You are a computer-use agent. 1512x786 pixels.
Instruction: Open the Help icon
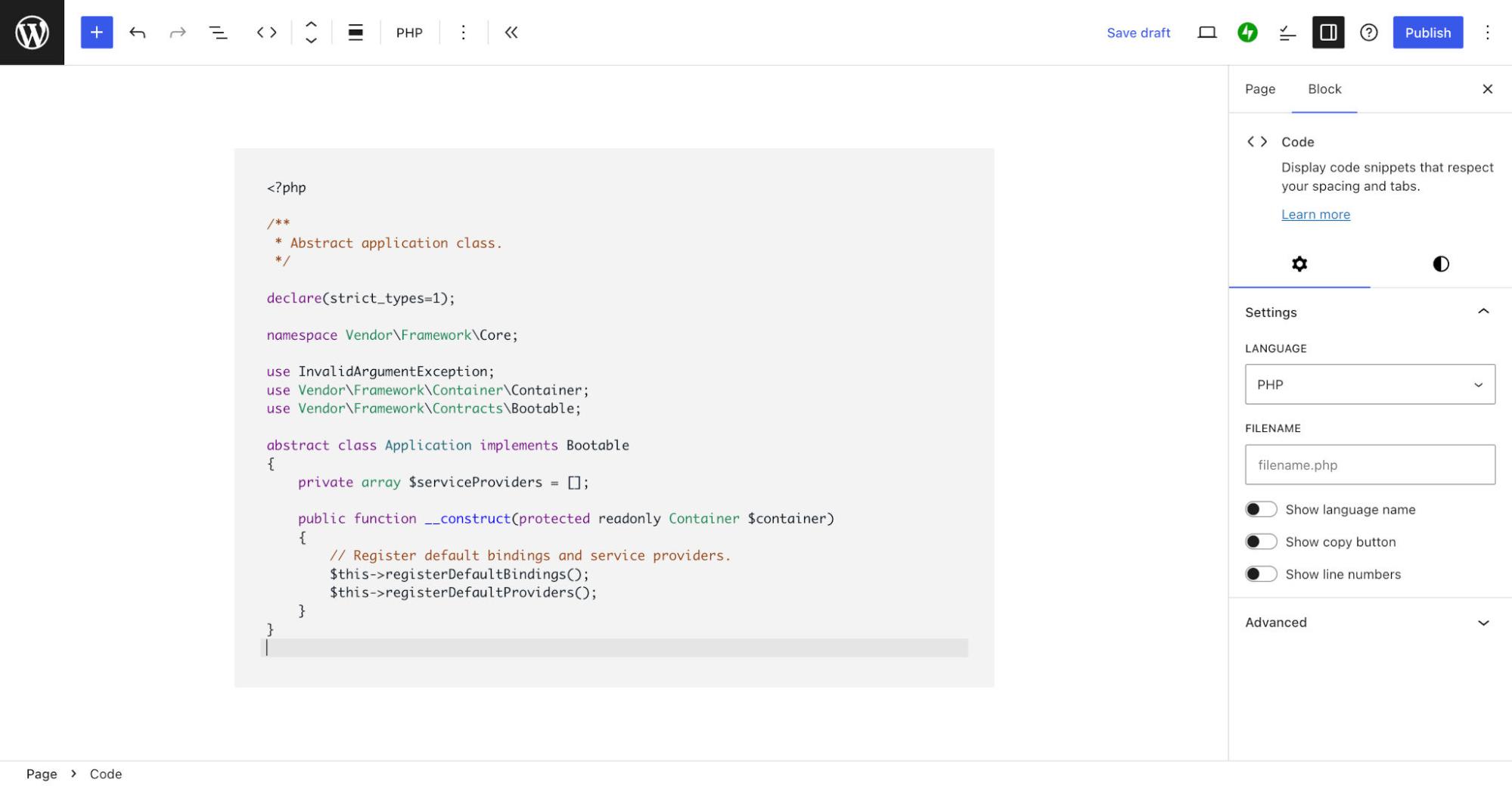click(1369, 33)
